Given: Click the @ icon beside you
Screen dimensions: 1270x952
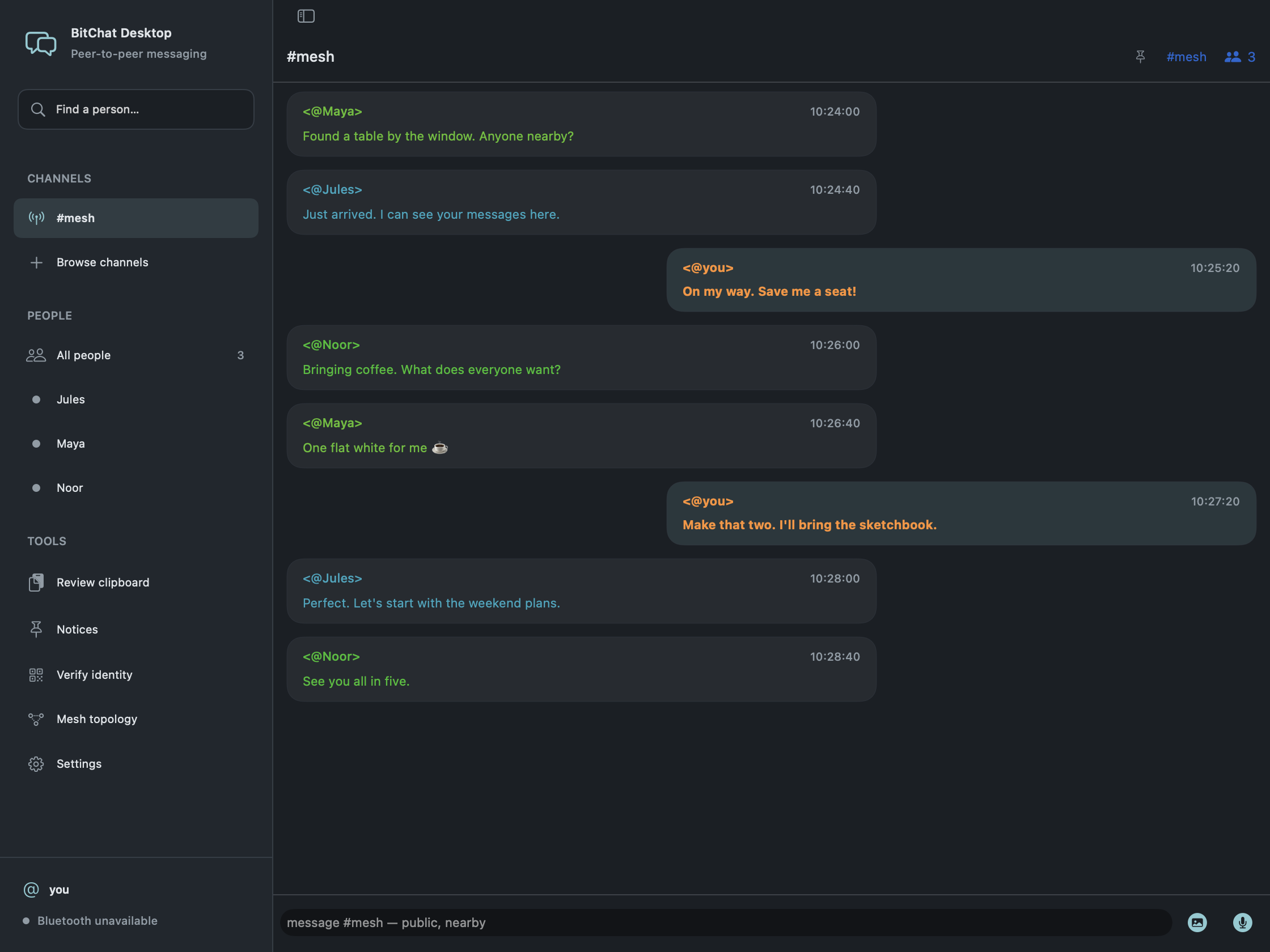Looking at the screenshot, I should point(31,890).
